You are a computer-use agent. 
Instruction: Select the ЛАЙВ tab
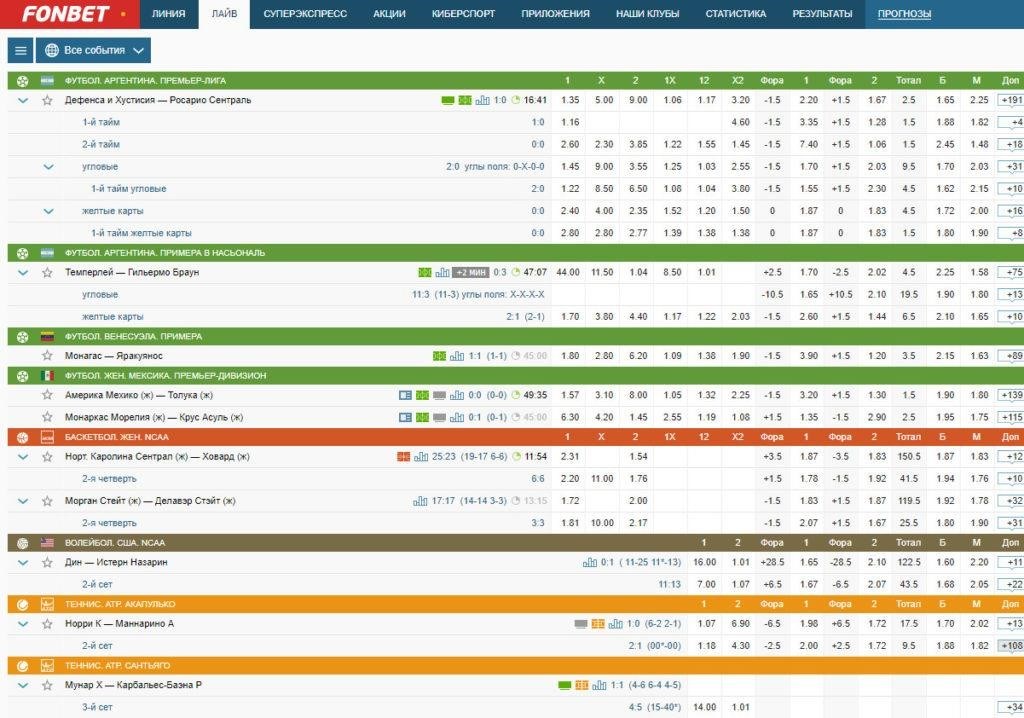(224, 14)
